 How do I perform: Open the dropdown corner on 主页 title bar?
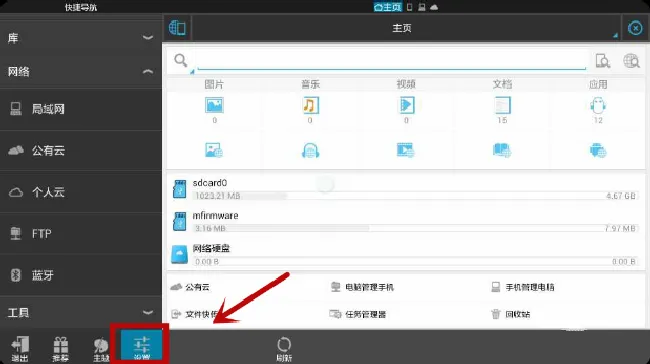click(x=615, y=36)
